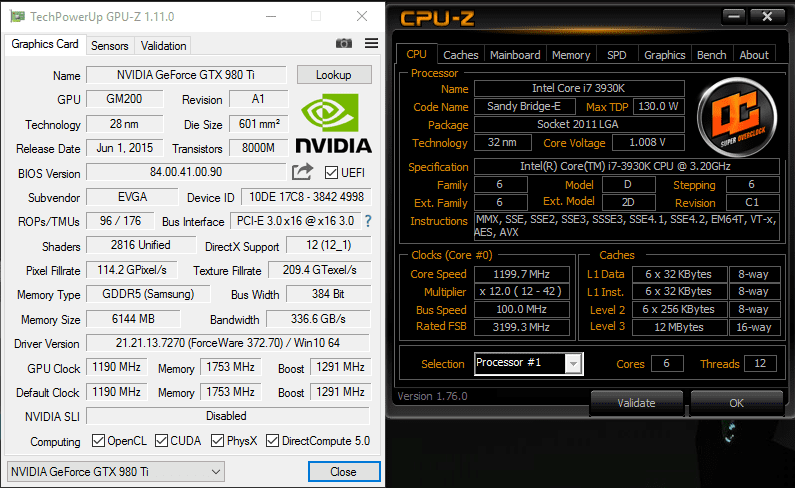Open the Graphics tab in CPU-Z
The height and width of the screenshot is (488, 795).
664,55
